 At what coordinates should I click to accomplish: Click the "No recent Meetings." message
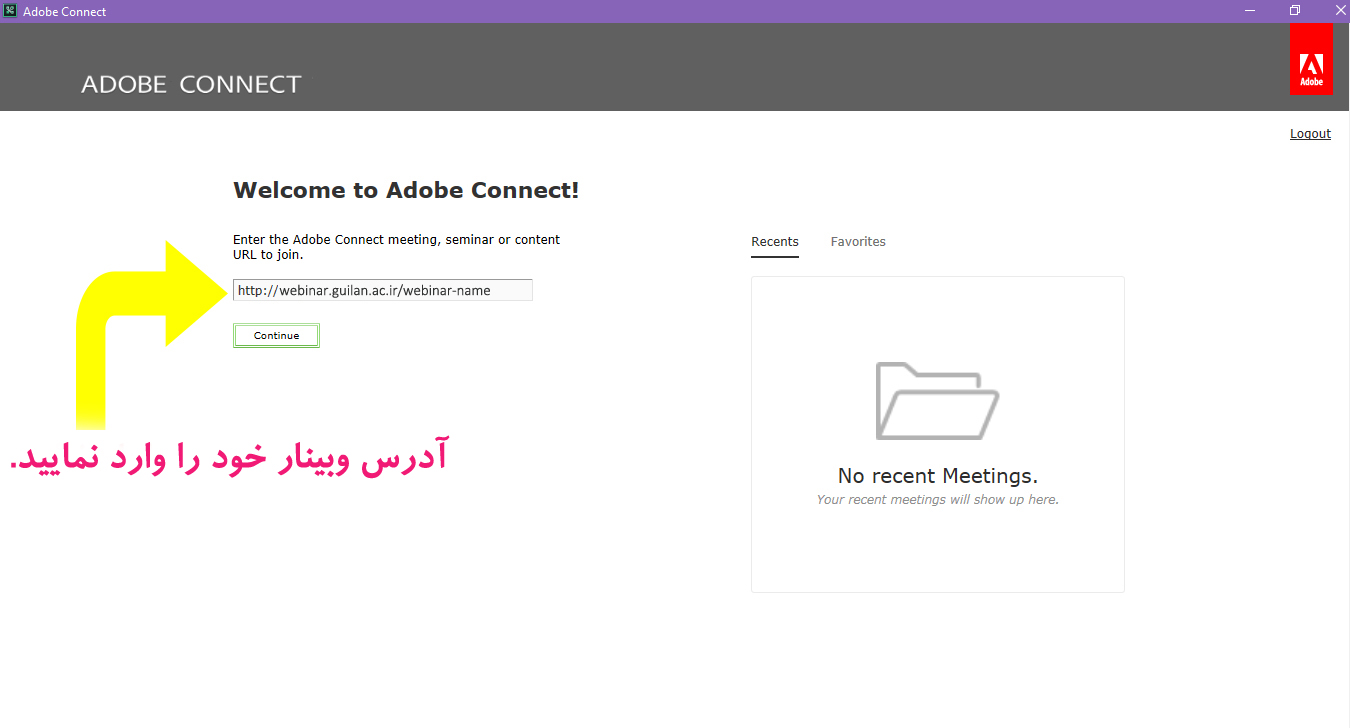tap(937, 476)
